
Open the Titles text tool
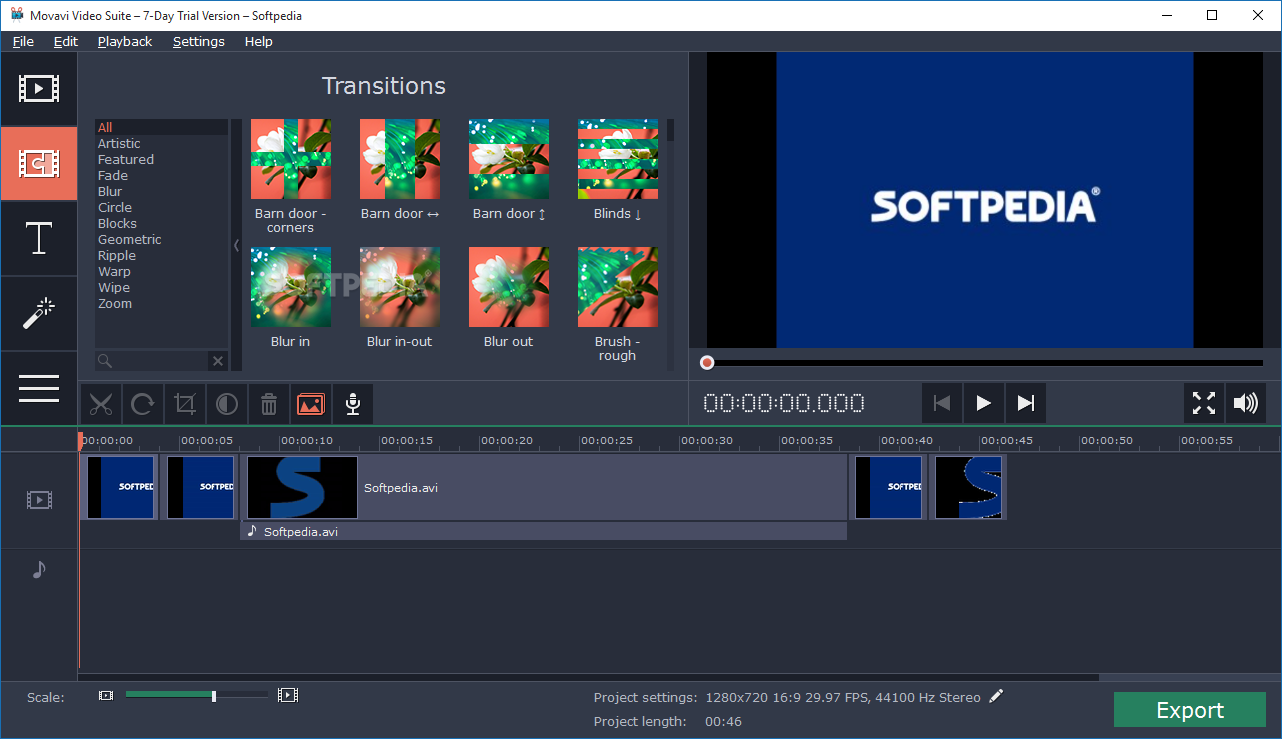coord(39,239)
